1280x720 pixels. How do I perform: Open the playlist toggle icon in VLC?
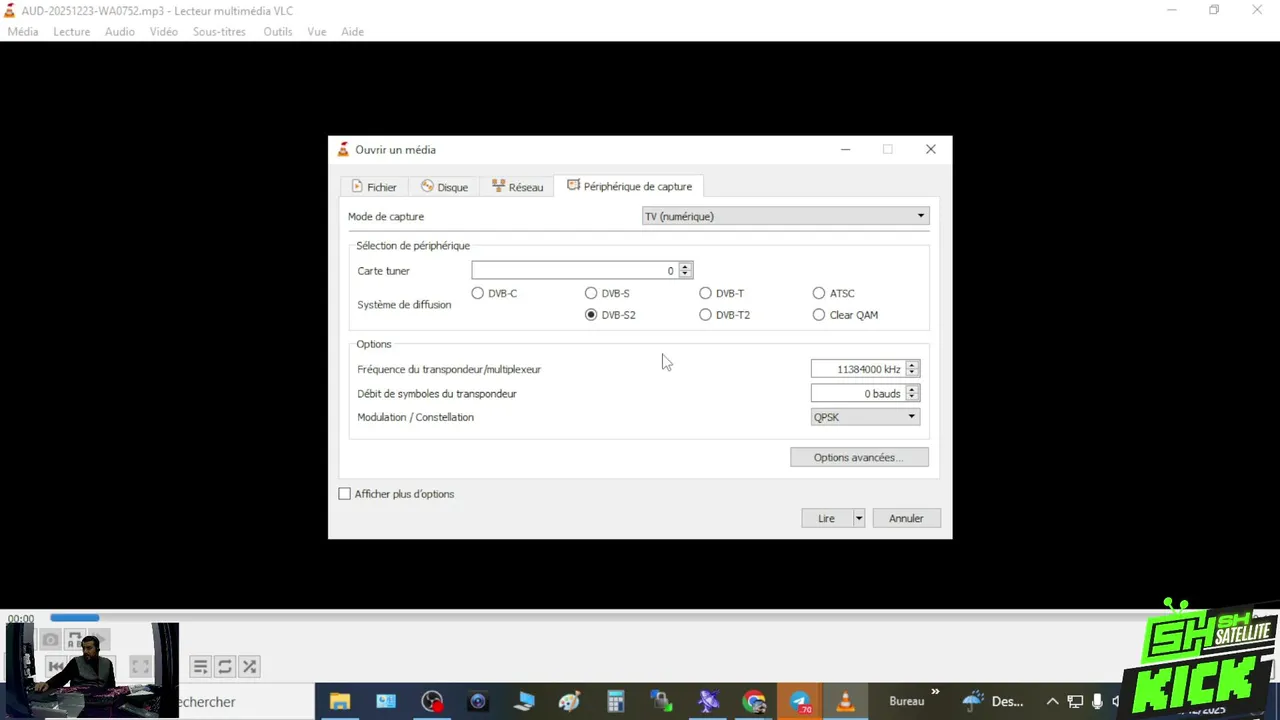(200, 666)
